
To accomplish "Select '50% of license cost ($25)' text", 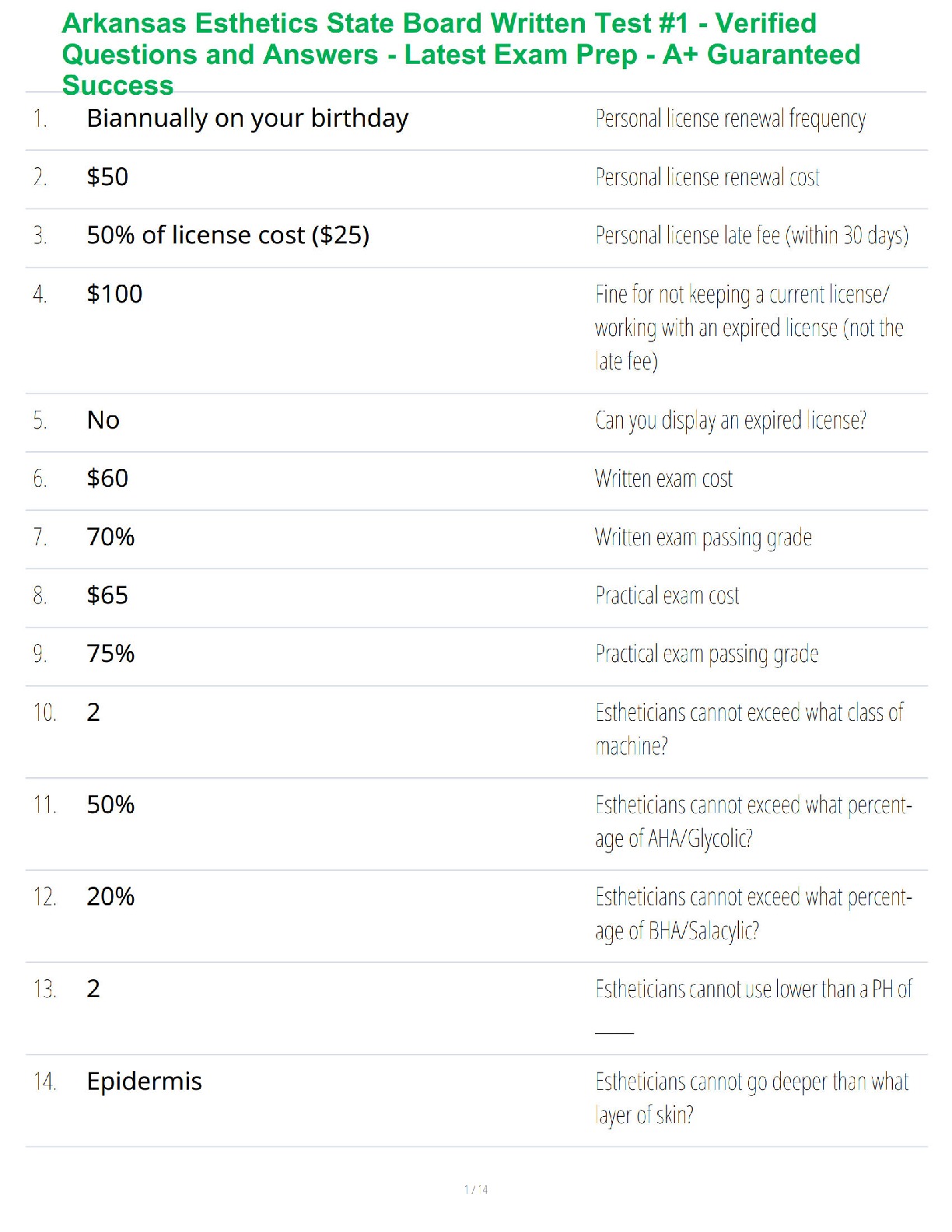I will tap(228, 236).
